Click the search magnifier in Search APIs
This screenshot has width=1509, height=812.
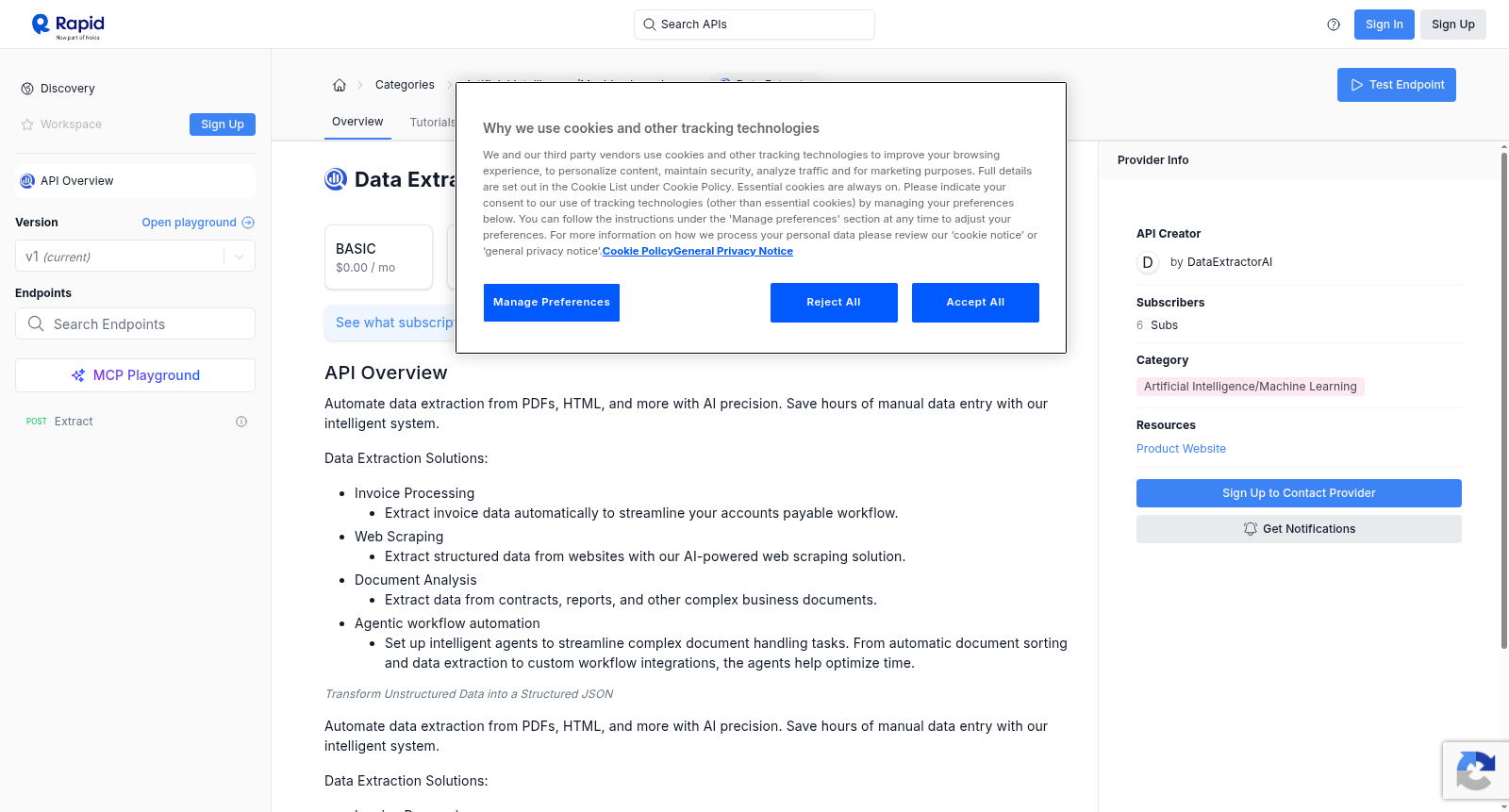pyautogui.click(x=650, y=25)
